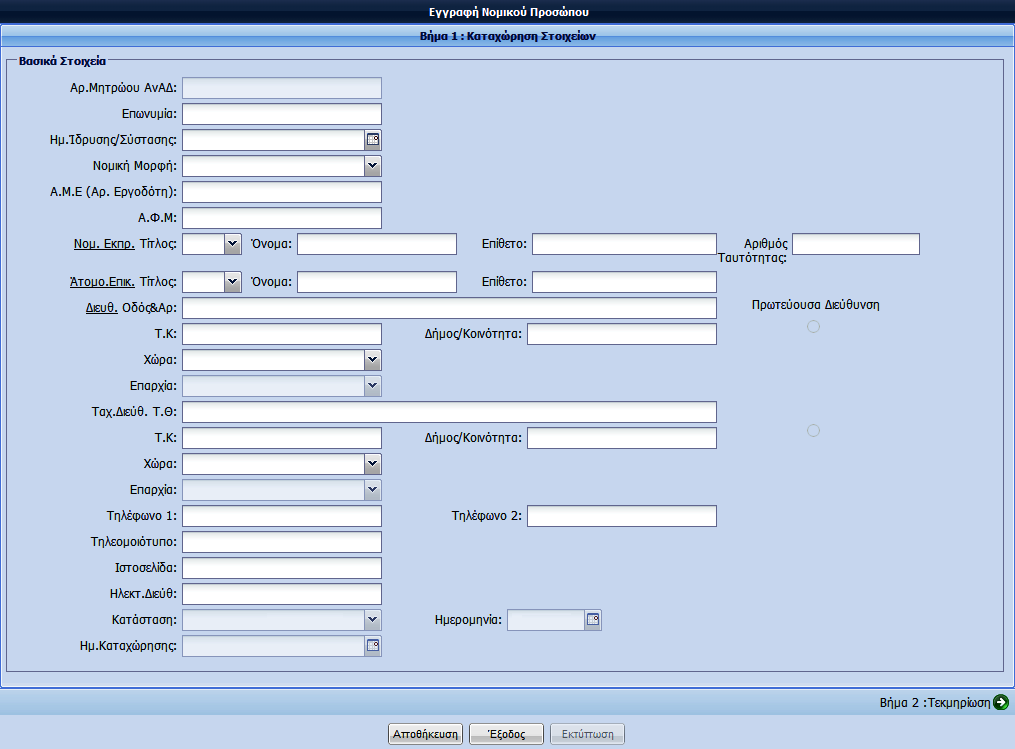
Task: Click second Δήμος/Κοινότητα field
Action: click(x=621, y=438)
